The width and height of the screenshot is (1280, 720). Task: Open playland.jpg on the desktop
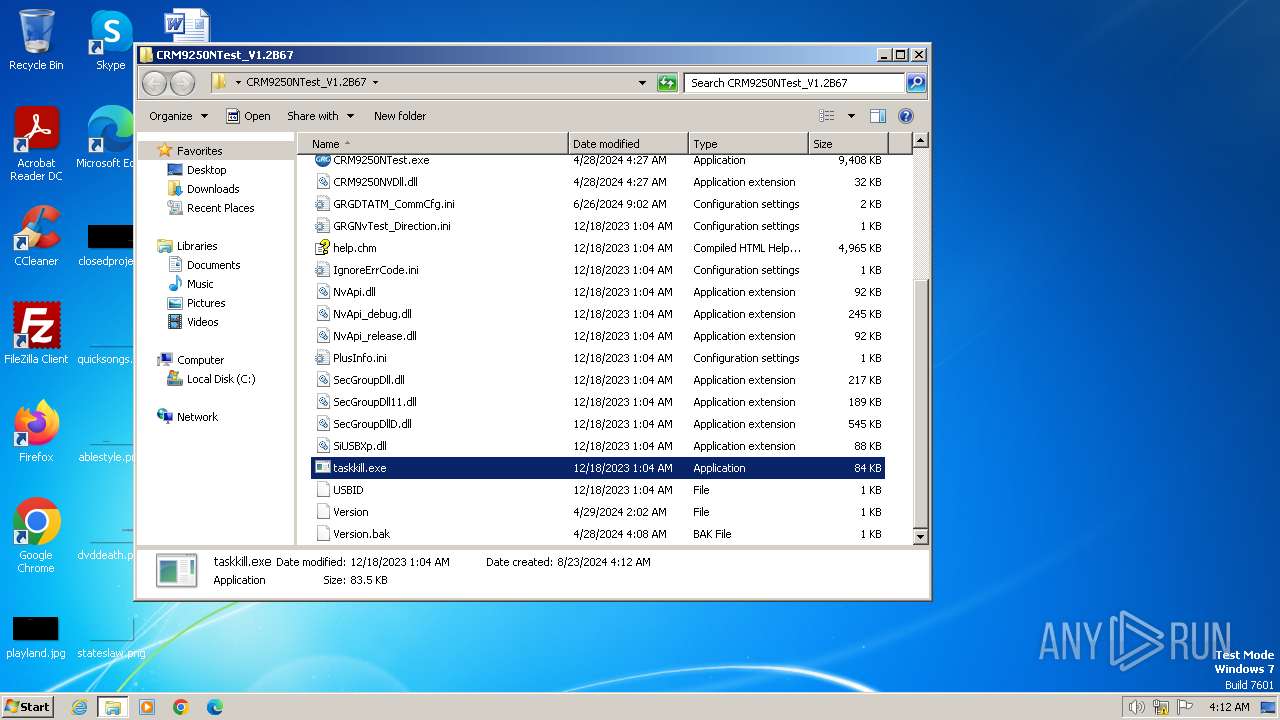[36, 638]
